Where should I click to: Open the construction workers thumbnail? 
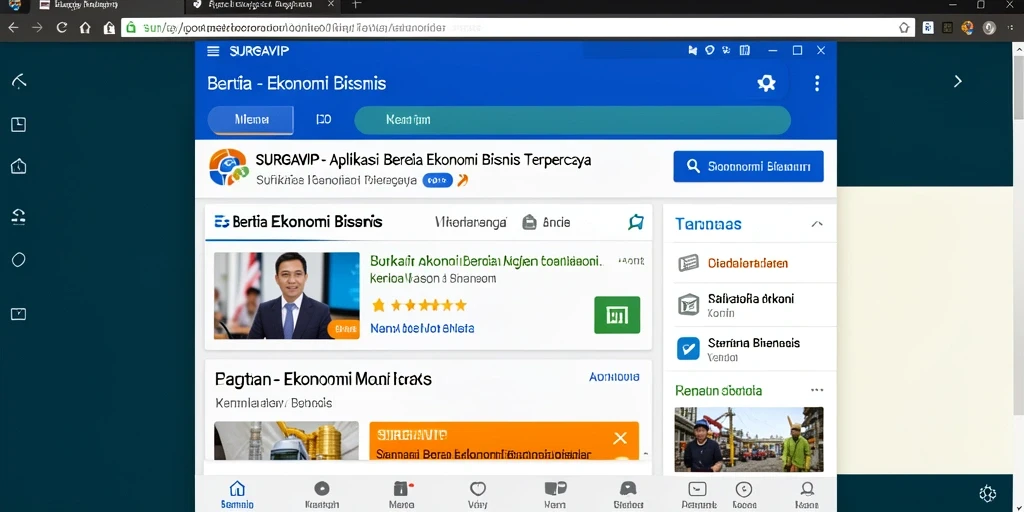click(x=748, y=440)
